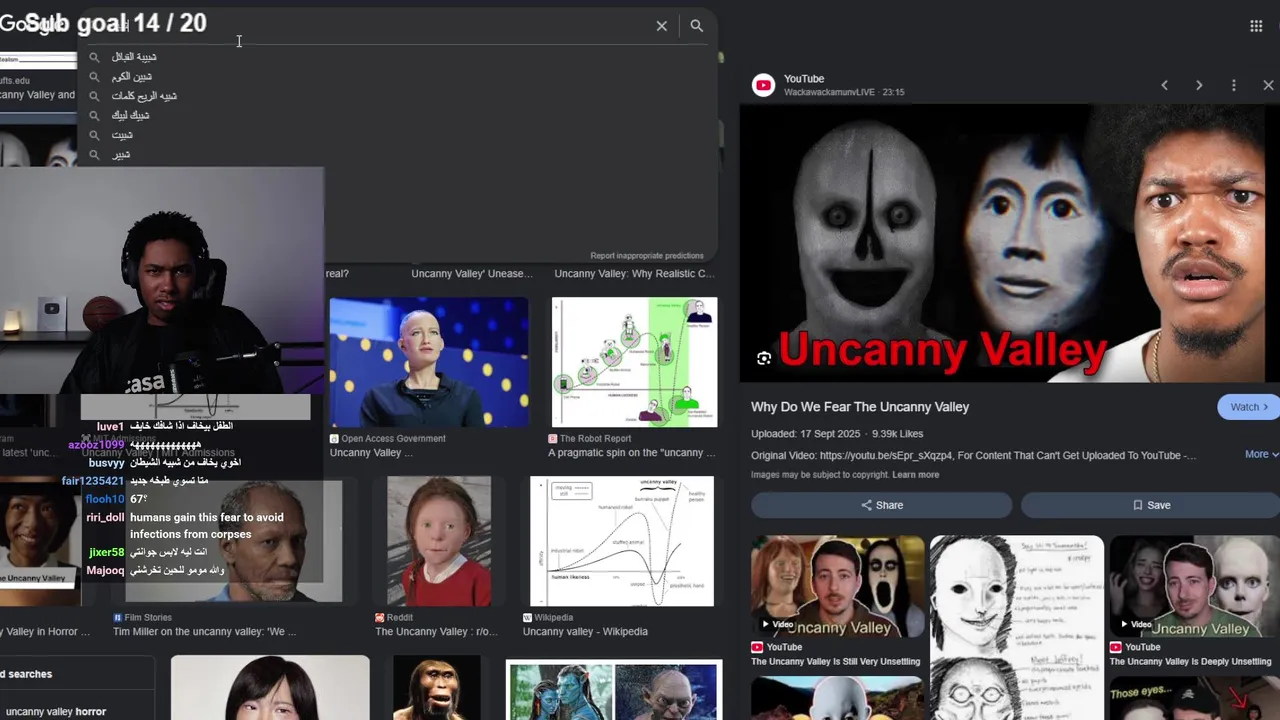Select suggestion "شبيبة القبائل"
The width and height of the screenshot is (1280, 720).
click(x=134, y=57)
